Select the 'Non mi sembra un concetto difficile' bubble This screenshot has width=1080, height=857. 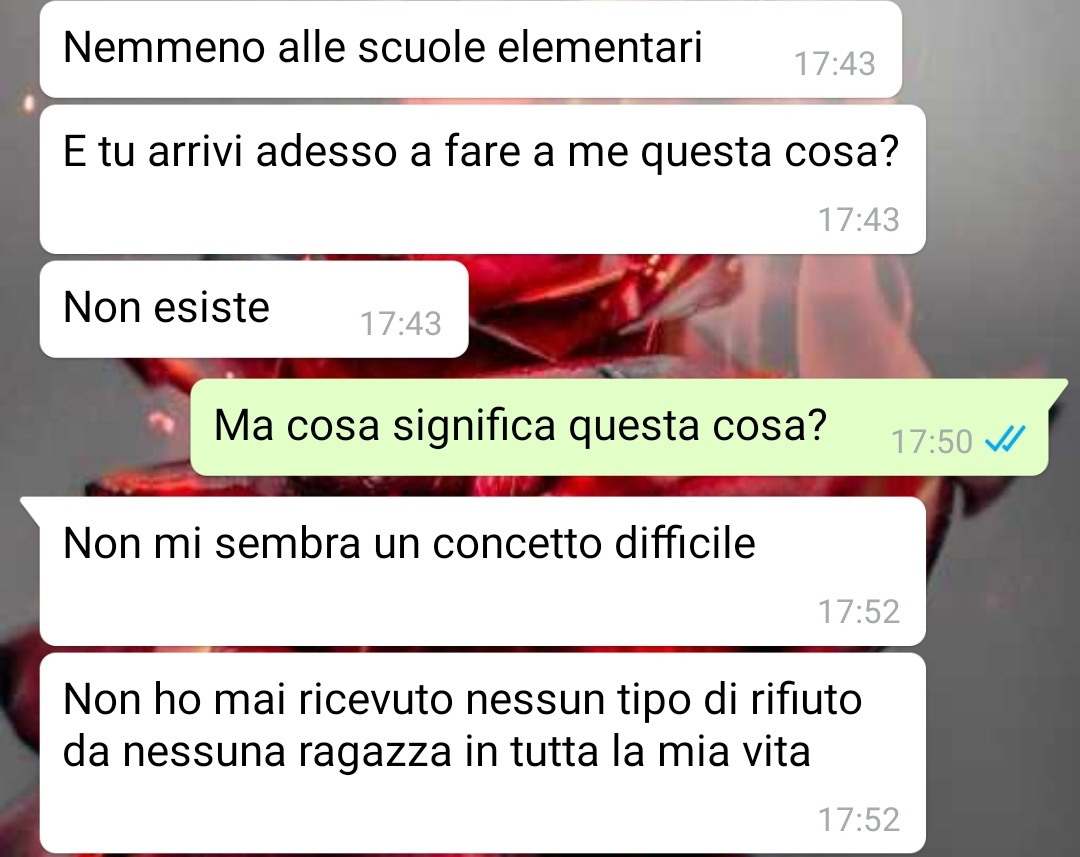pyautogui.click(x=482, y=571)
